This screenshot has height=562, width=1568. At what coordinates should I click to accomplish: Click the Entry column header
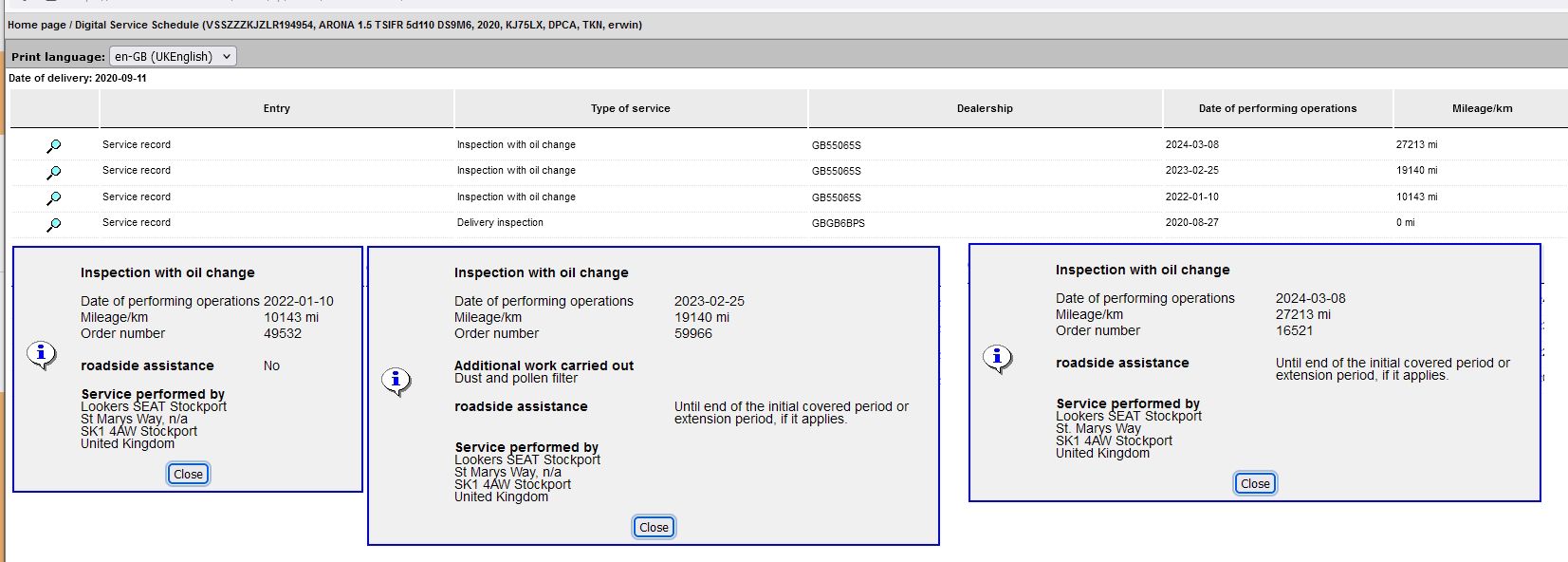click(276, 109)
